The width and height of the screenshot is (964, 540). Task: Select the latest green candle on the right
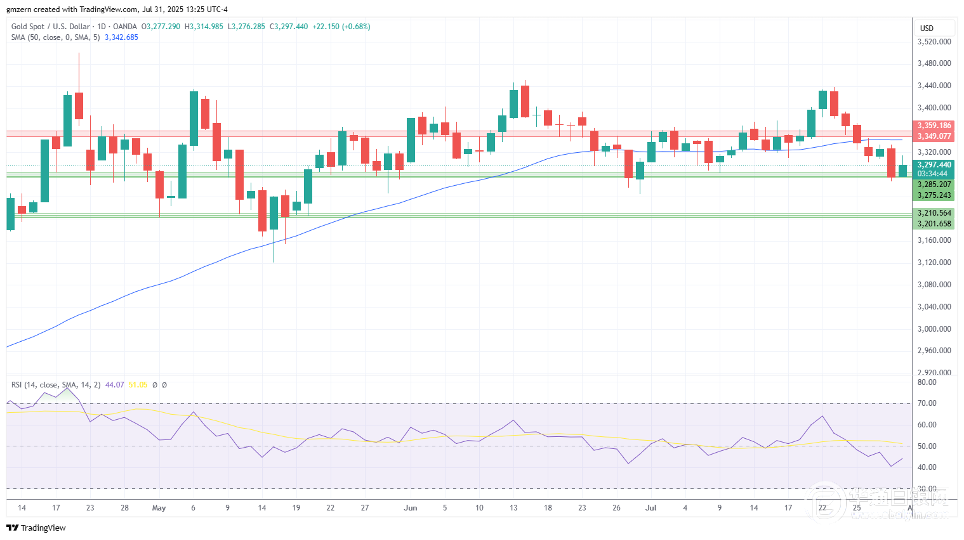pos(903,169)
